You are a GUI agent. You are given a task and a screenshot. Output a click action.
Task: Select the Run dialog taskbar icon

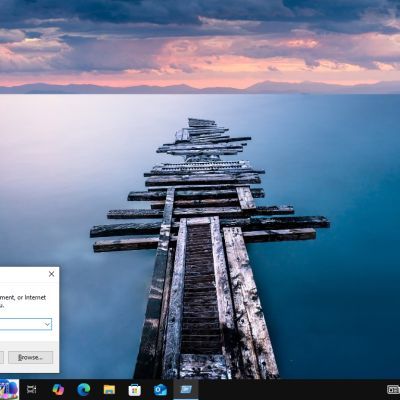[186, 389]
